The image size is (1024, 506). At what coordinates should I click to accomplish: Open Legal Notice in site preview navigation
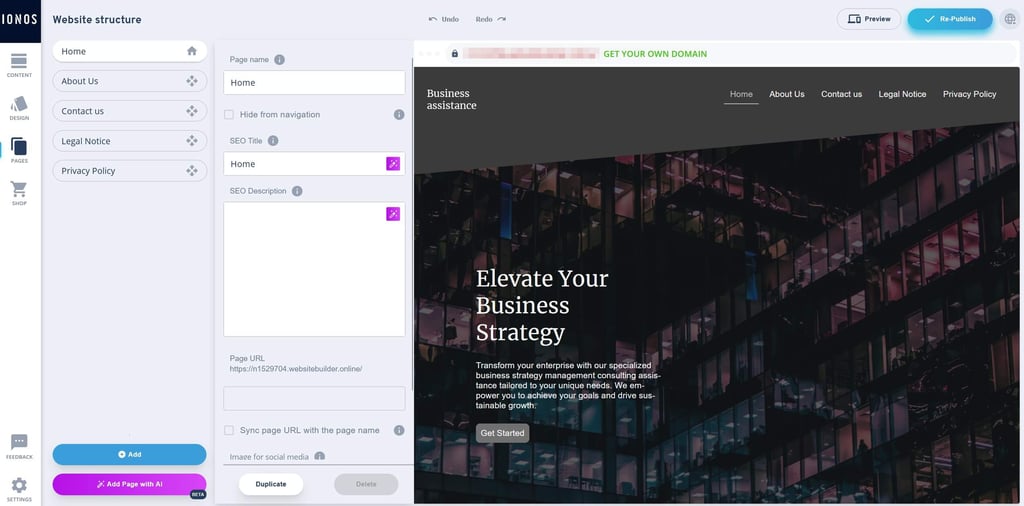pyautogui.click(x=902, y=94)
